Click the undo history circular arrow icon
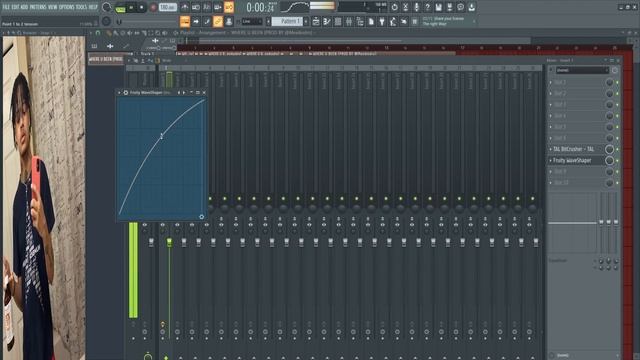Screen dimensions: 640x360 coord(394,7)
